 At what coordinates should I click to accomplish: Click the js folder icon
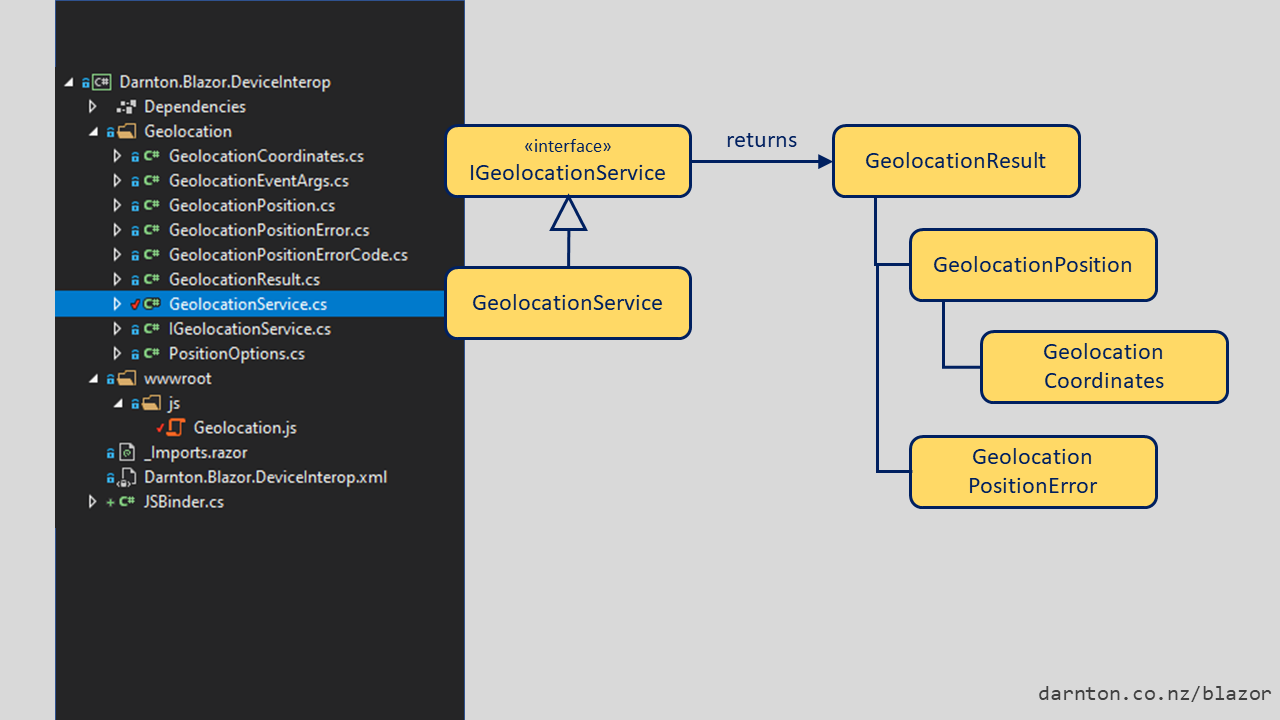[151, 403]
